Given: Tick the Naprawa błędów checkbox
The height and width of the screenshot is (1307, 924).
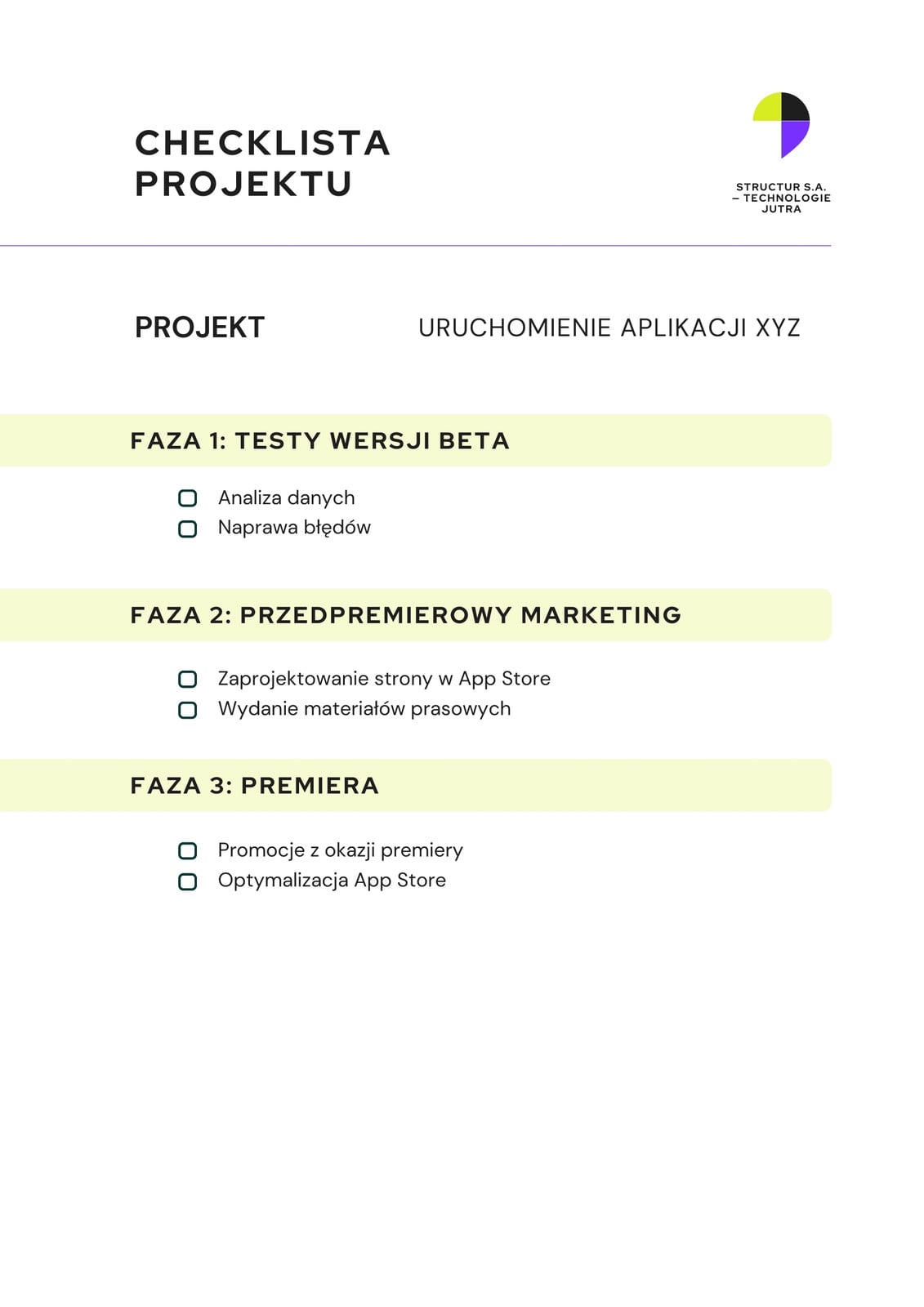Looking at the screenshot, I should [x=187, y=529].
